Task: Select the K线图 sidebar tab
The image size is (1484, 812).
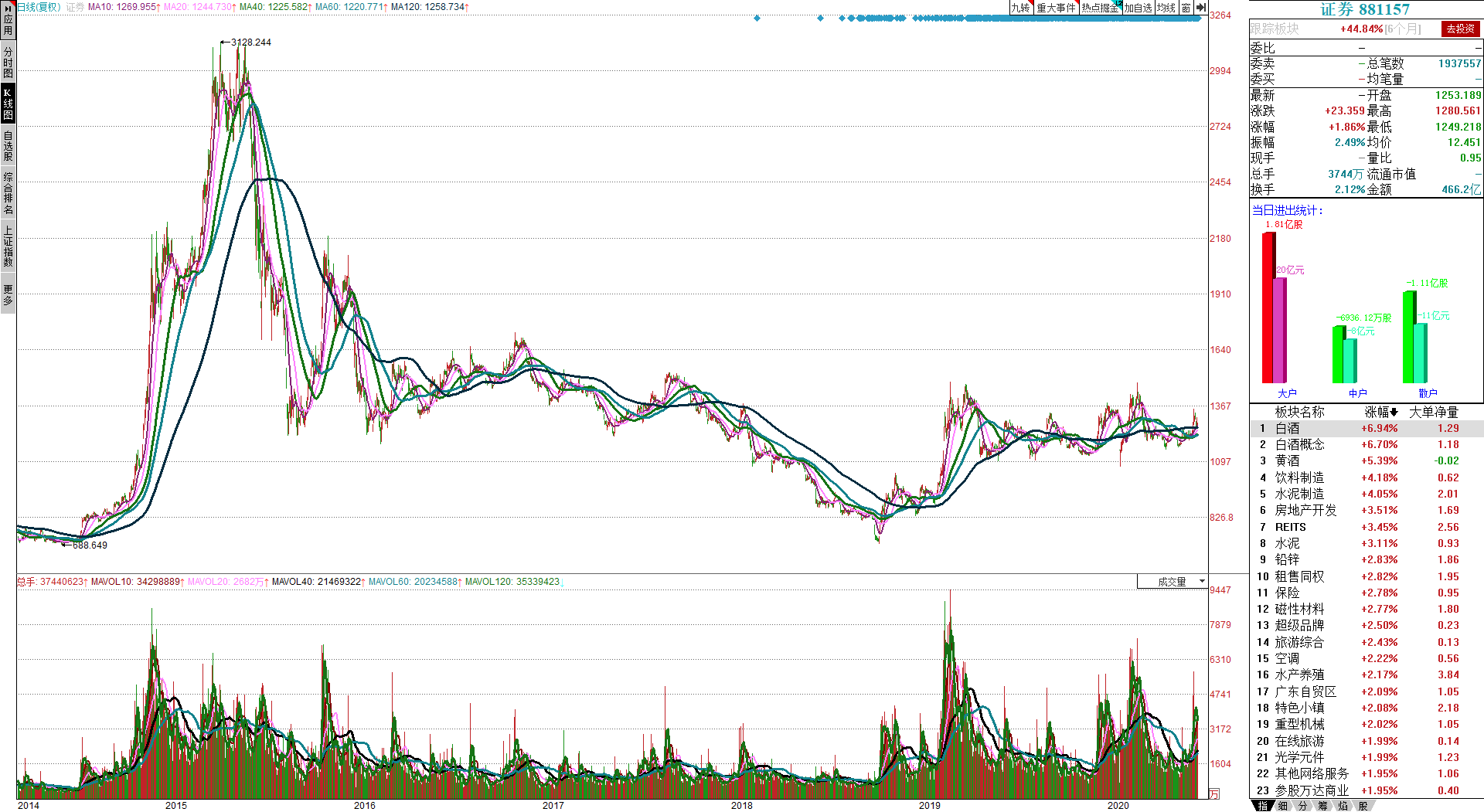Action: (8, 104)
